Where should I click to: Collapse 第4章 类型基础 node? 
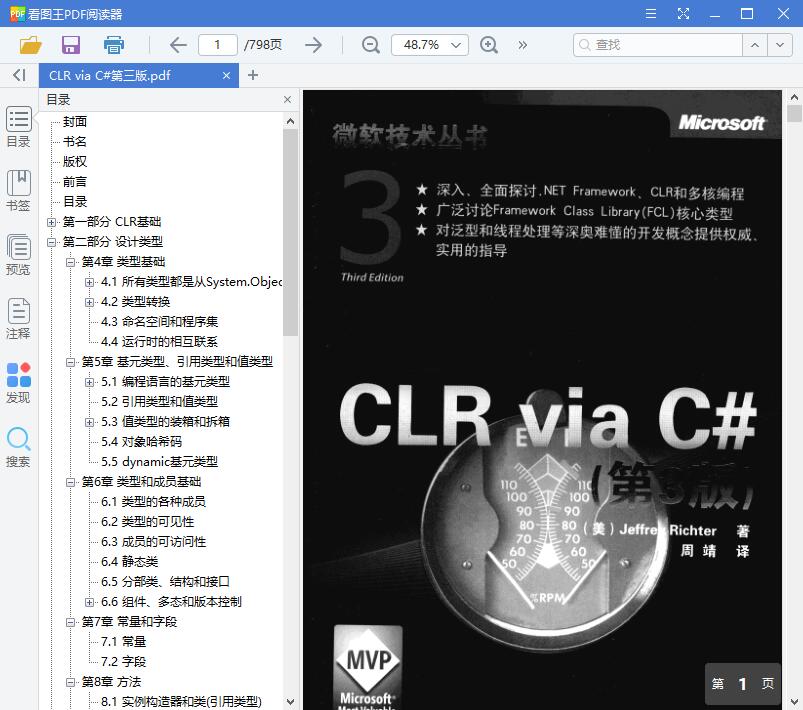pos(70,262)
